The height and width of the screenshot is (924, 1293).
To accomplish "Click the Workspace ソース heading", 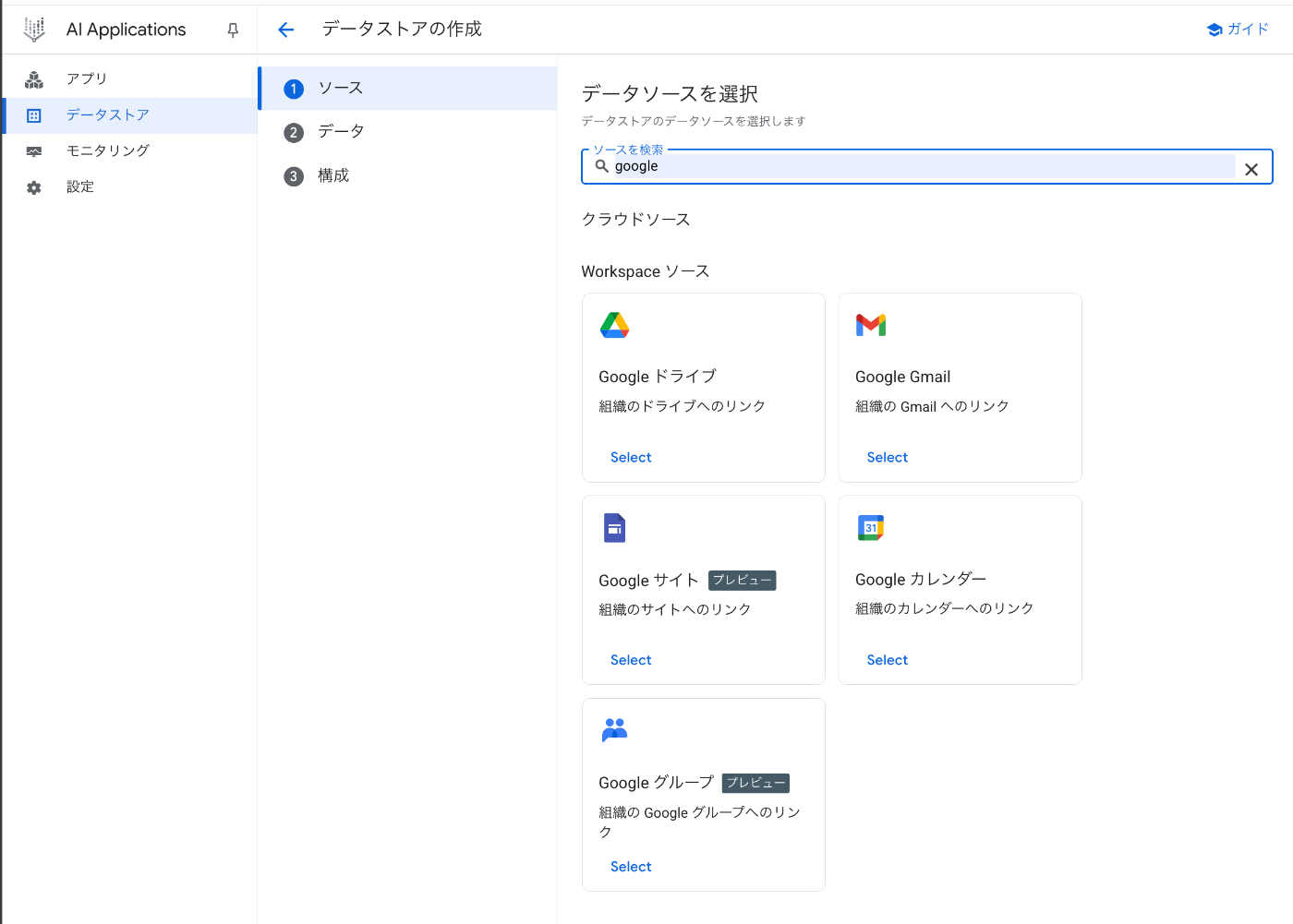I will pos(646,271).
